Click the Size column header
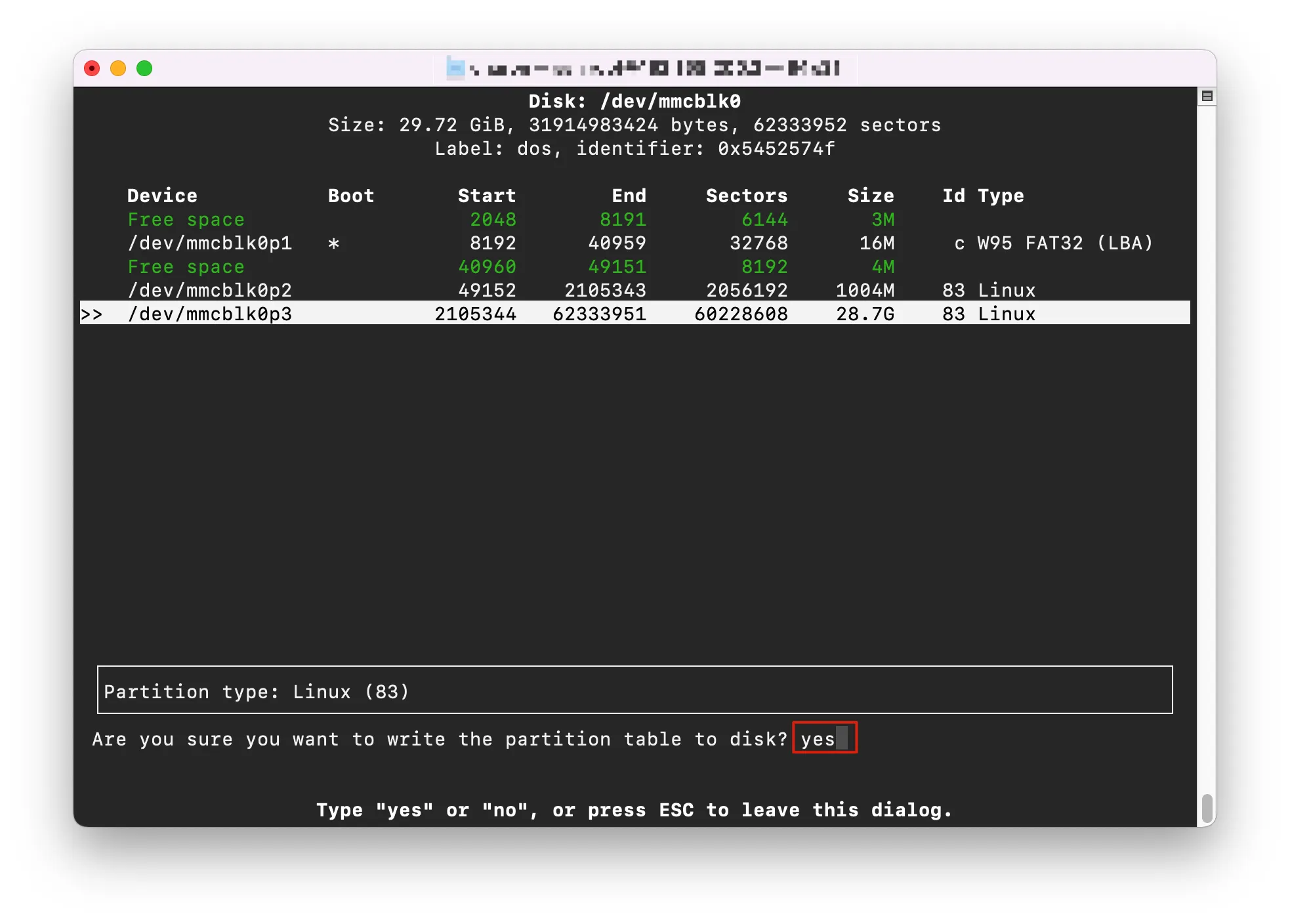Viewport: 1290px width, 924px height. coord(871,196)
